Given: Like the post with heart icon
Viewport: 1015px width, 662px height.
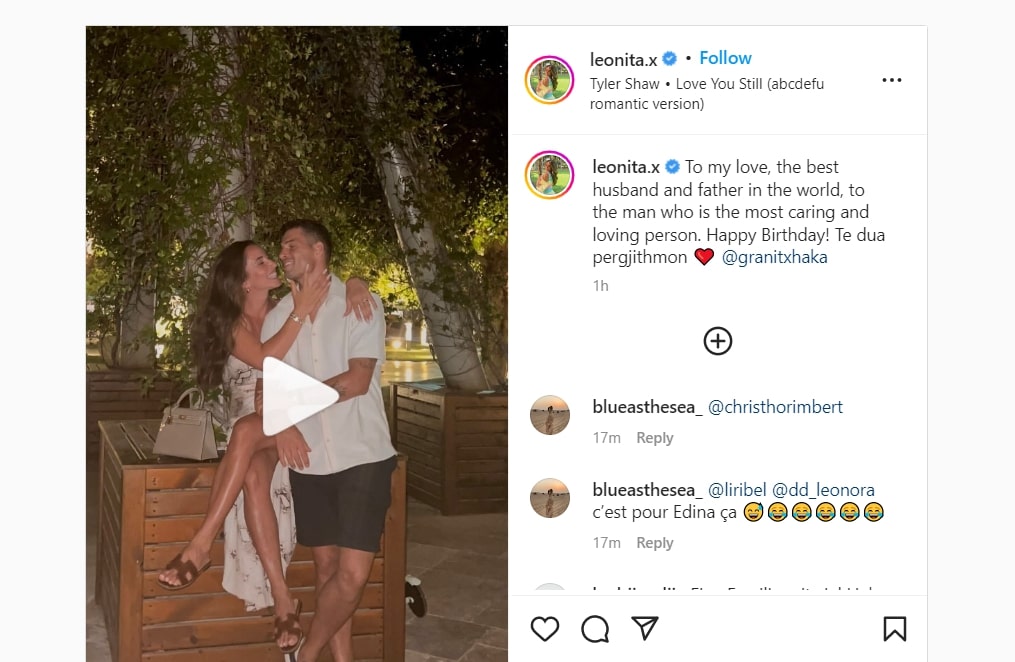Looking at the screenshot, I should 545,628.
